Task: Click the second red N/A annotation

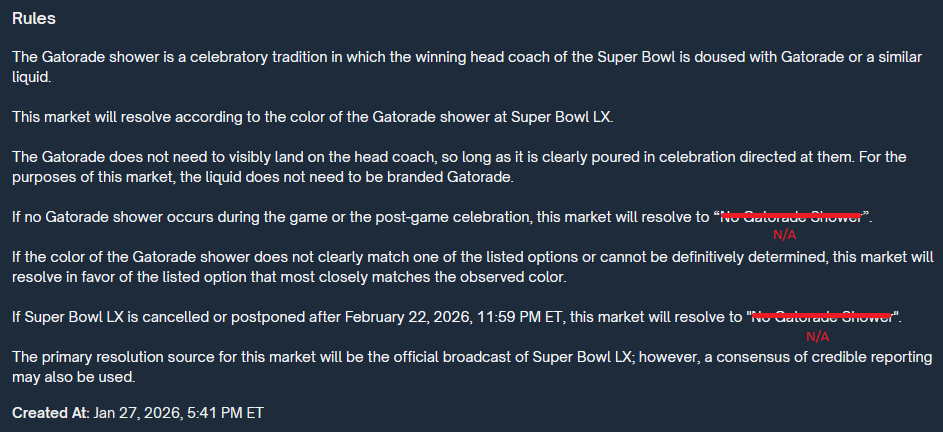Action: click(x=817, y=336)
